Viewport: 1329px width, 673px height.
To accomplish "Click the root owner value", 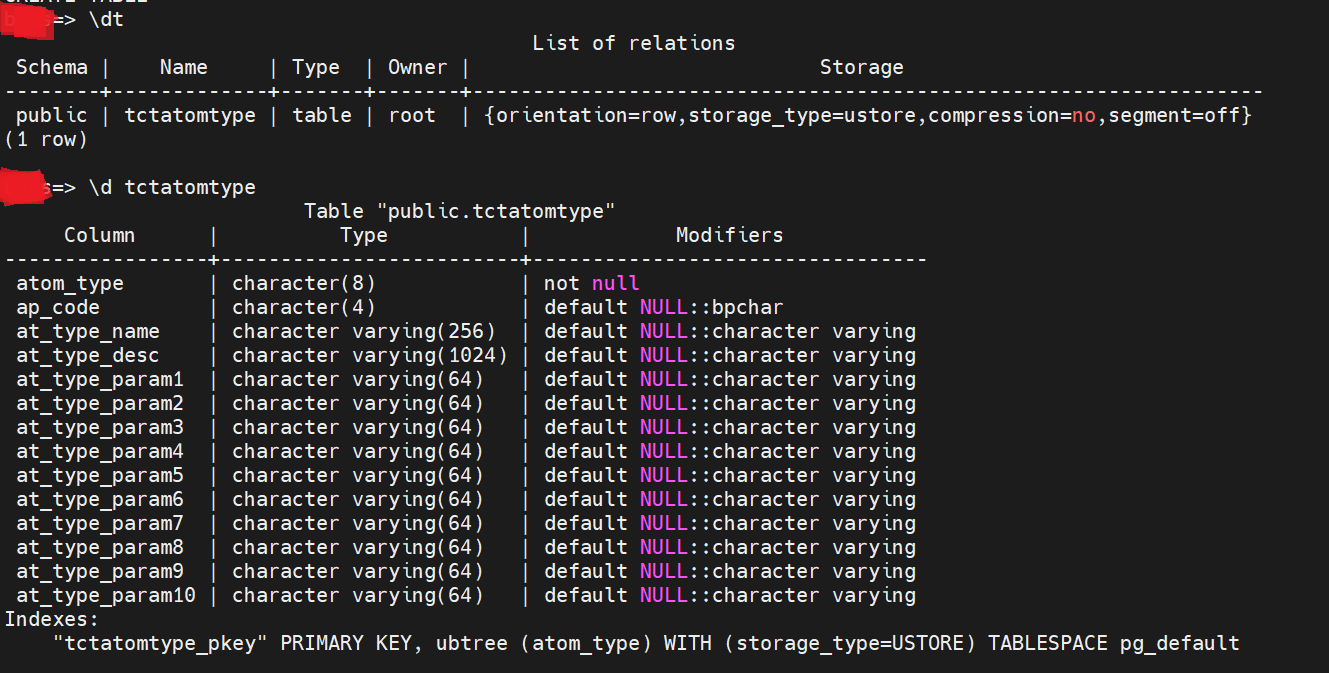I will pyautogui.click(x=412, y=115).
